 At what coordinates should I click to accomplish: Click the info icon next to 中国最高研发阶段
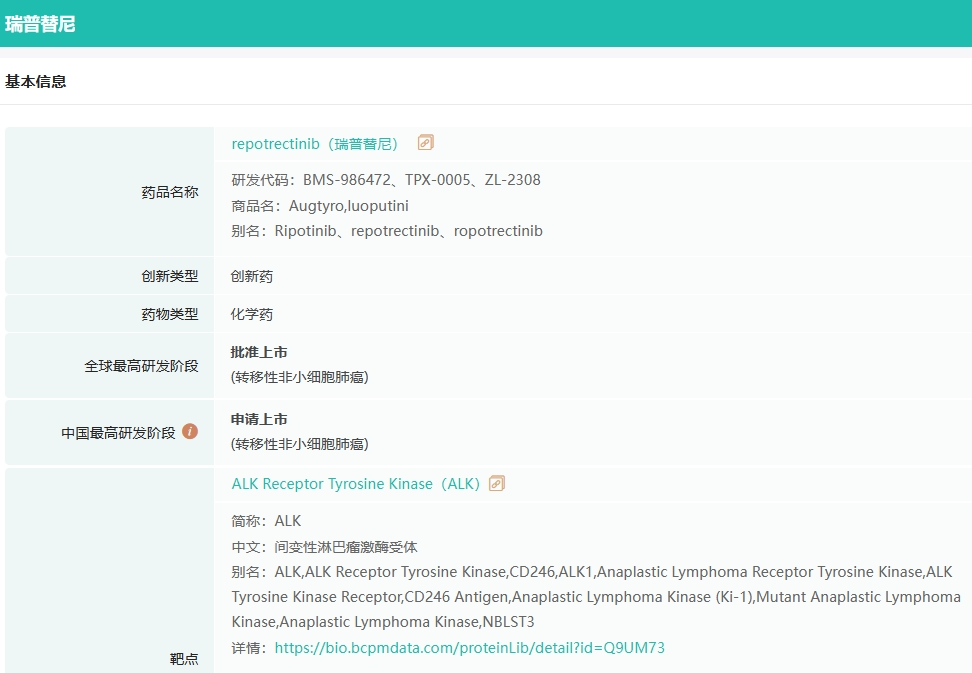pos(190,432)
